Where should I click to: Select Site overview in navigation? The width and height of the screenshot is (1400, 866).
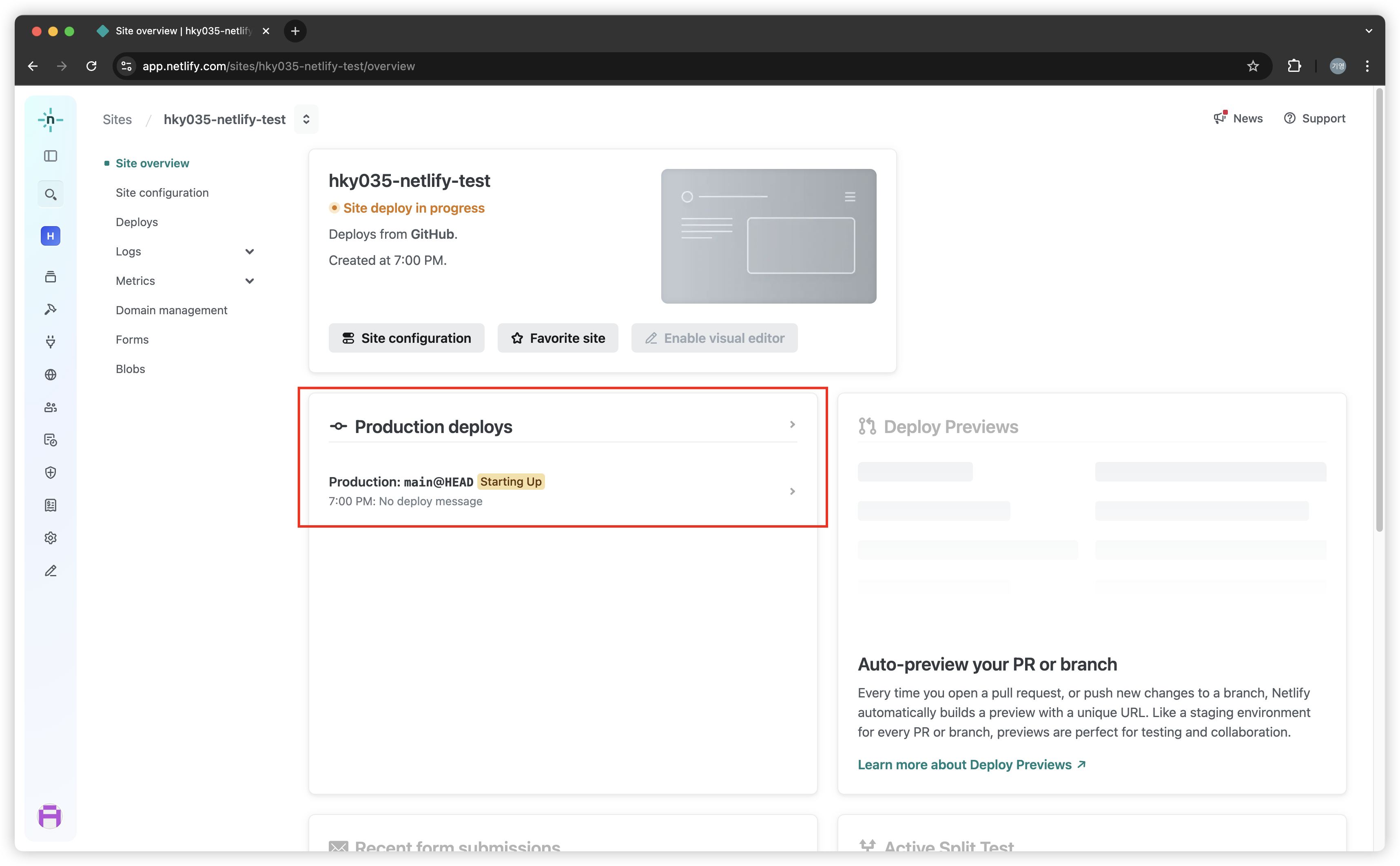(152, 163)
